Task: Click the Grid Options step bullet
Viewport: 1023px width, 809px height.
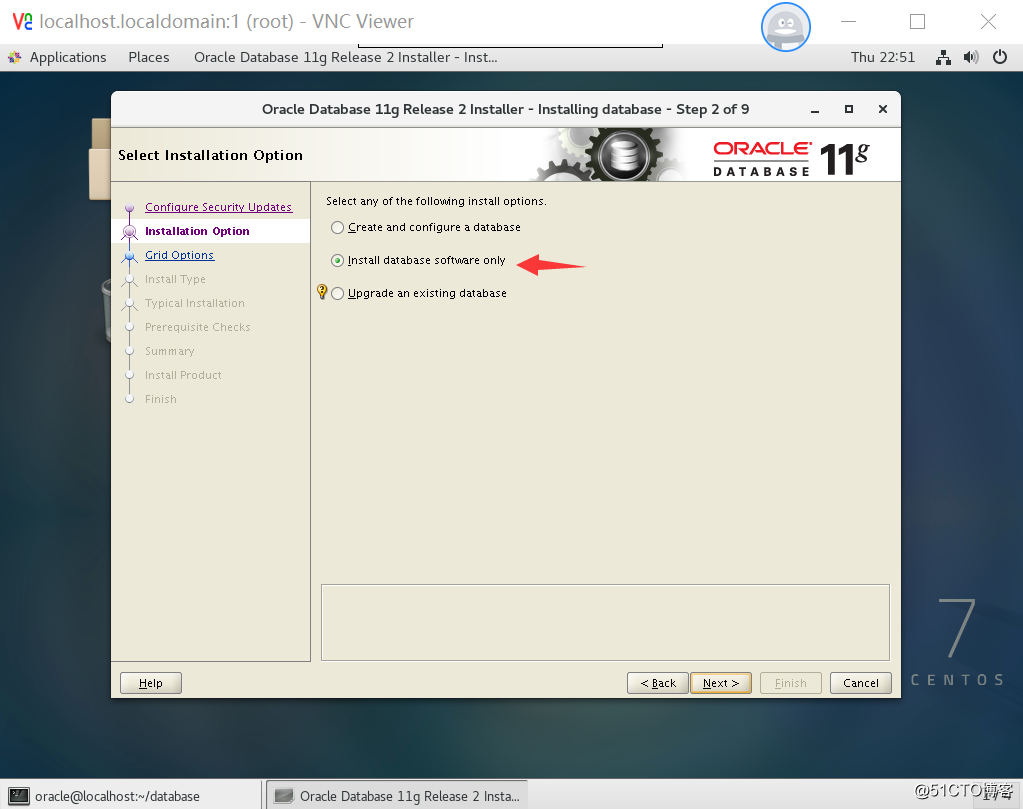Action: pos(129,255)
